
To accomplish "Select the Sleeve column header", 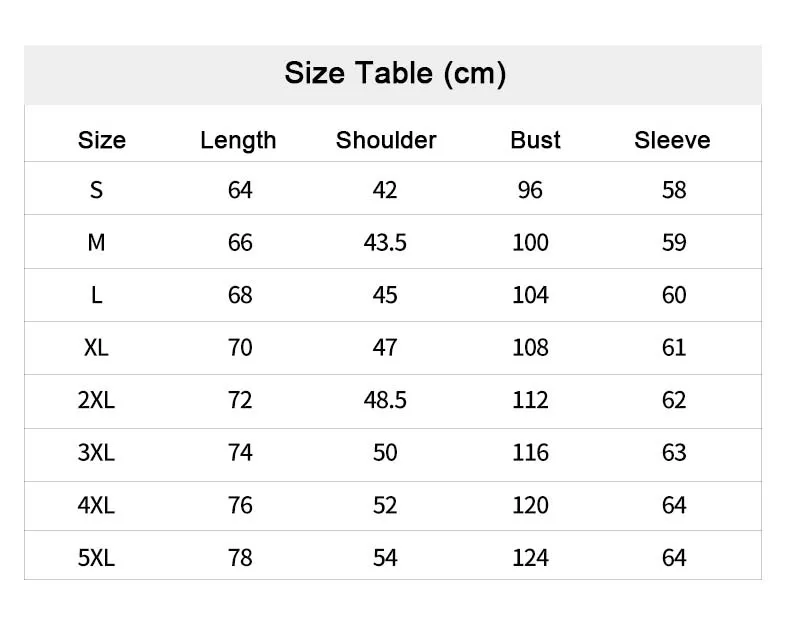I will [672, 140].
